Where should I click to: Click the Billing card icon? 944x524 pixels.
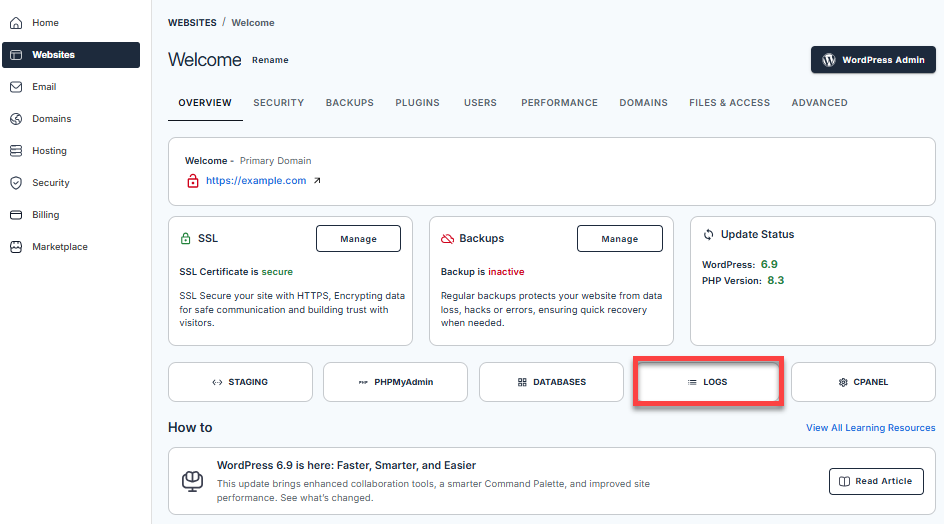(16, 215)
